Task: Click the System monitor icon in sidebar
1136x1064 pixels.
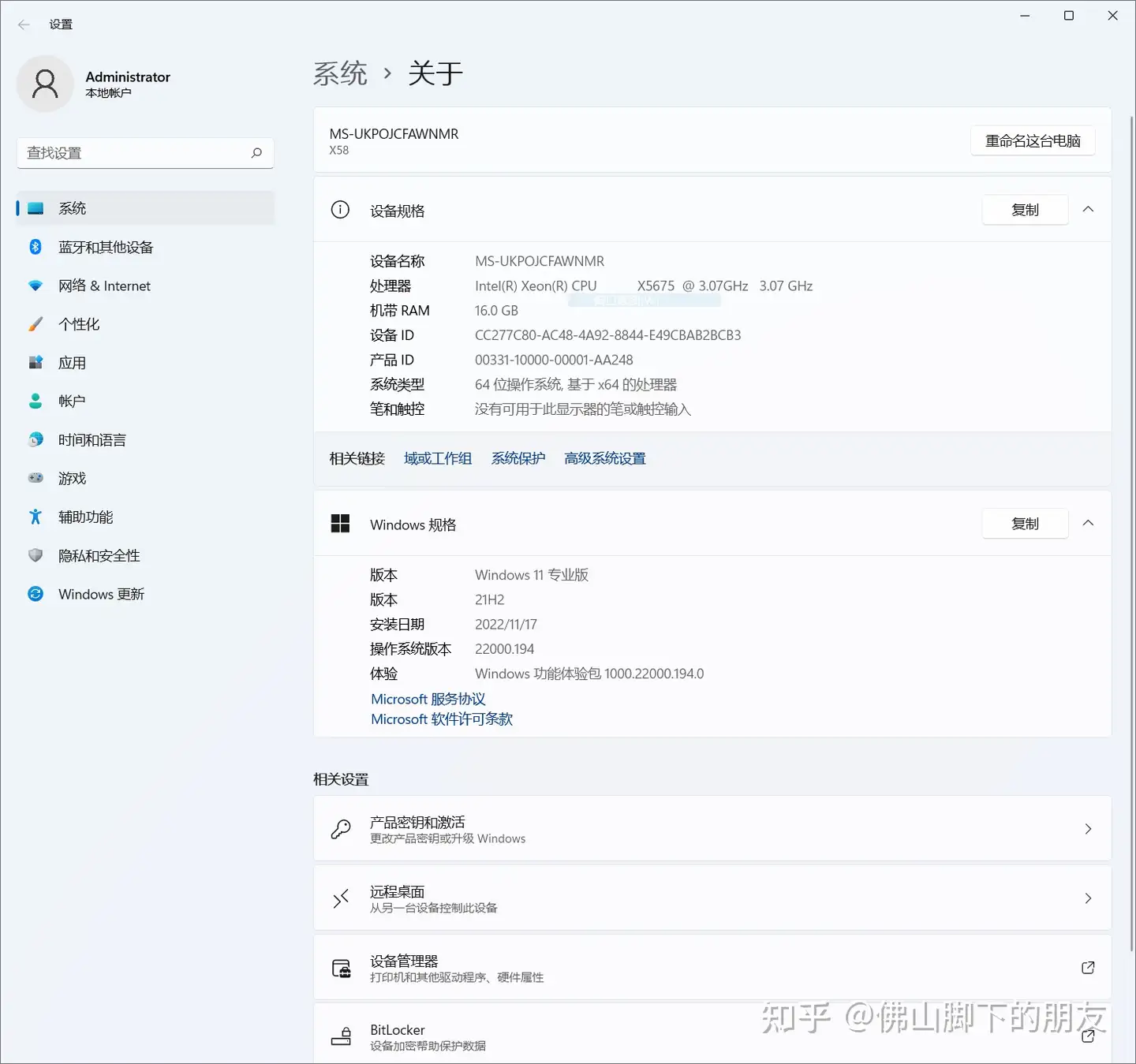Action: tap(35, 208)
